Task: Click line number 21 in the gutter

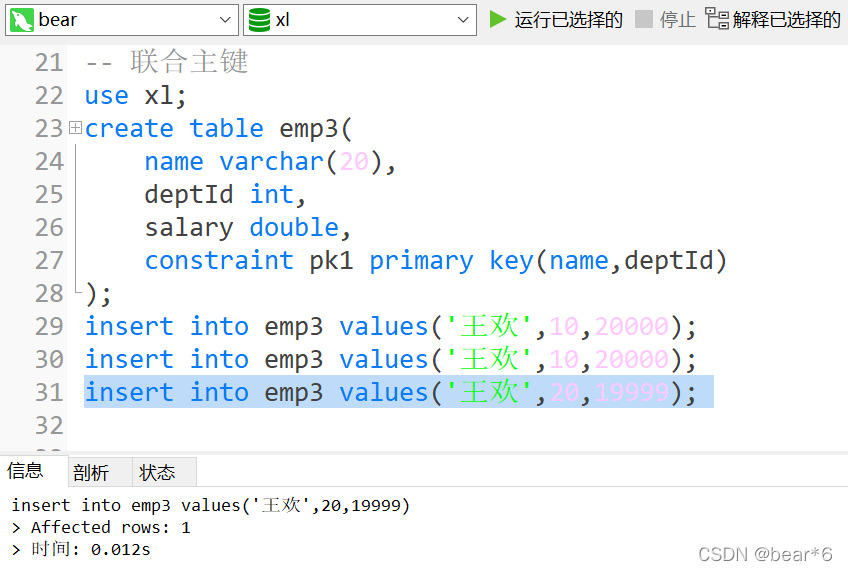Action: [49, 63]
